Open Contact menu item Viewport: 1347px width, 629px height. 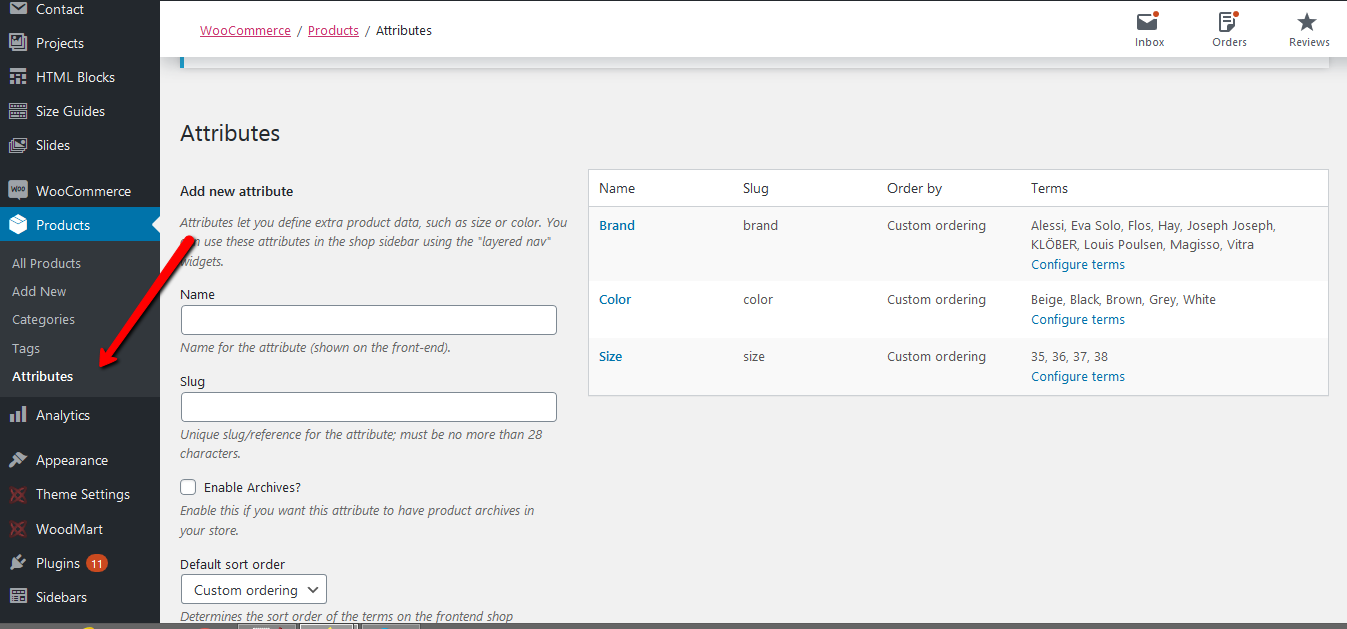tap(60, 9)
